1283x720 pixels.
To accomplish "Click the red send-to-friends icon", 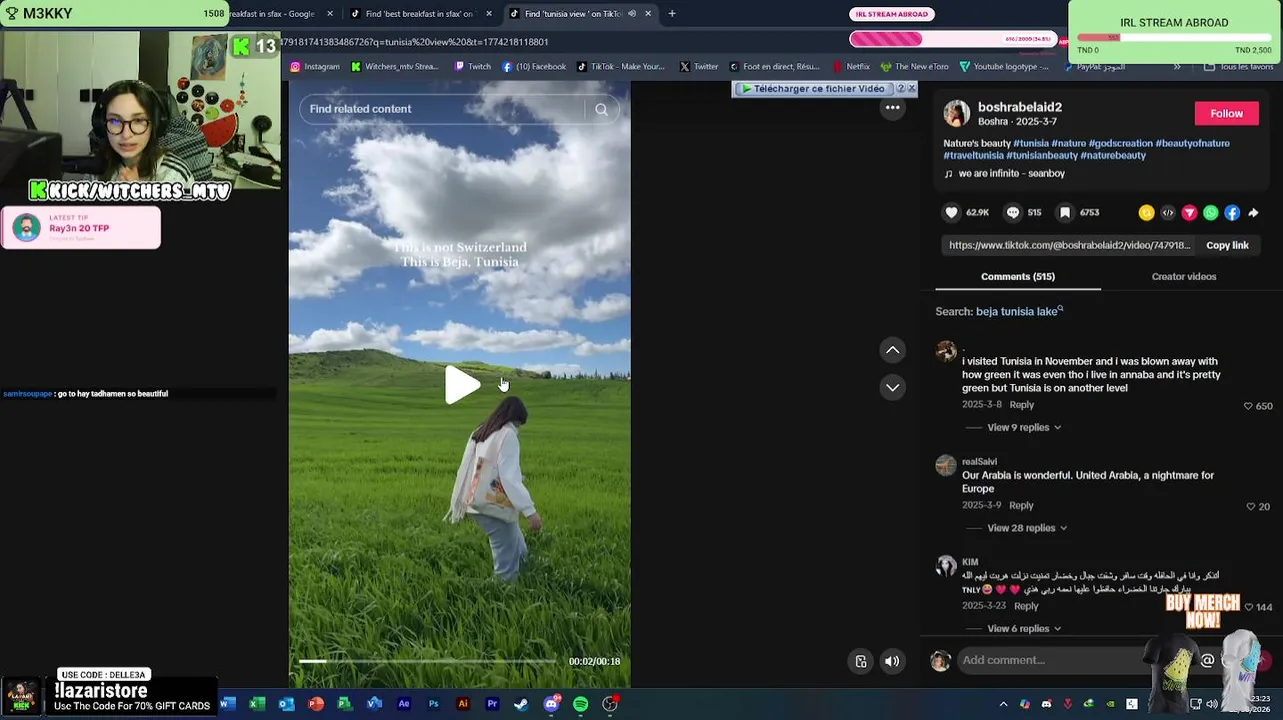I will point(1189,213).
